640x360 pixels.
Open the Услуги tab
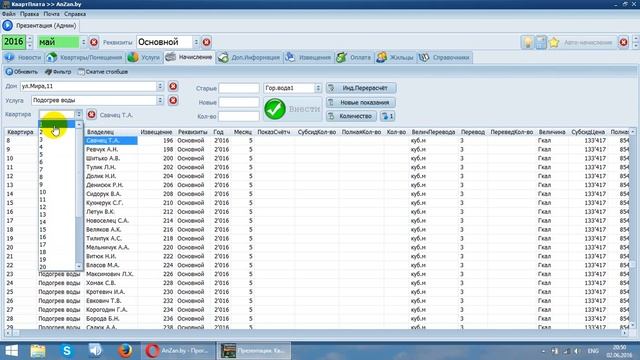(x=144, y=58)
